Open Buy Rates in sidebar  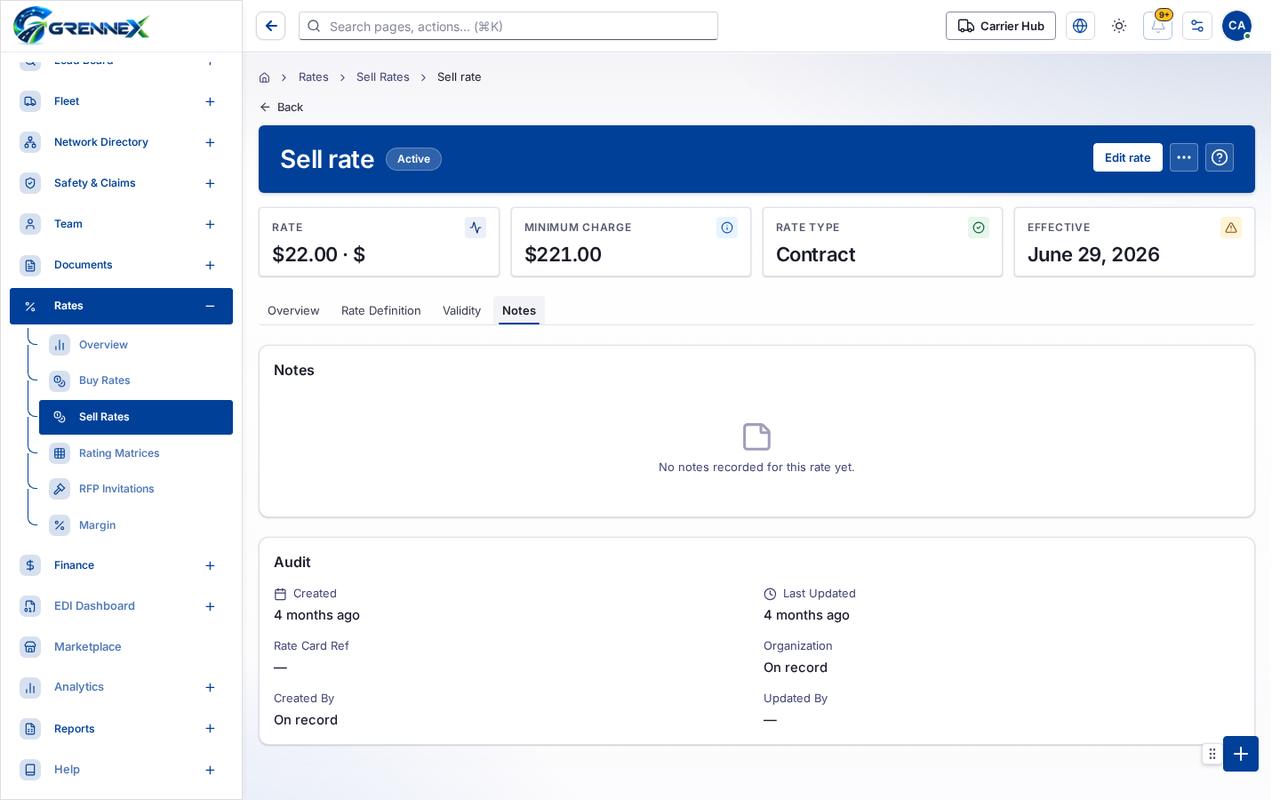(x=135, y=381)
